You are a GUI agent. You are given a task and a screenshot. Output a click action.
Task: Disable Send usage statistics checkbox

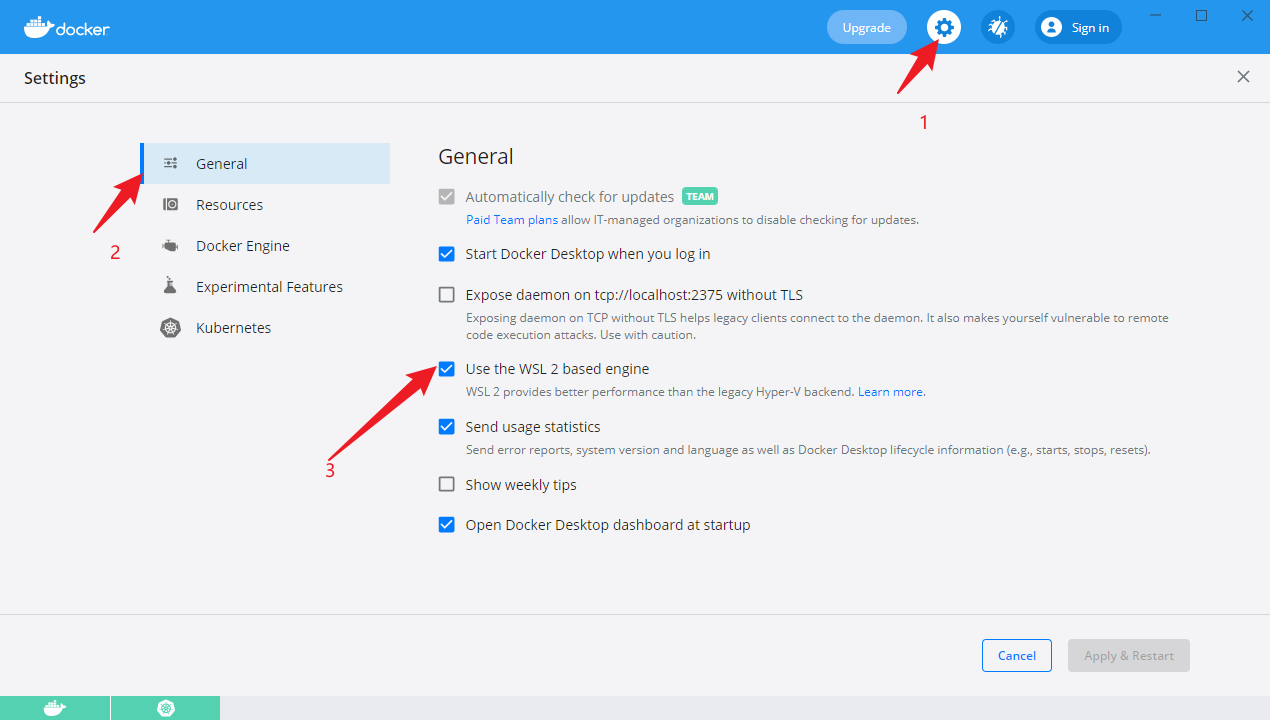[447, 426]
